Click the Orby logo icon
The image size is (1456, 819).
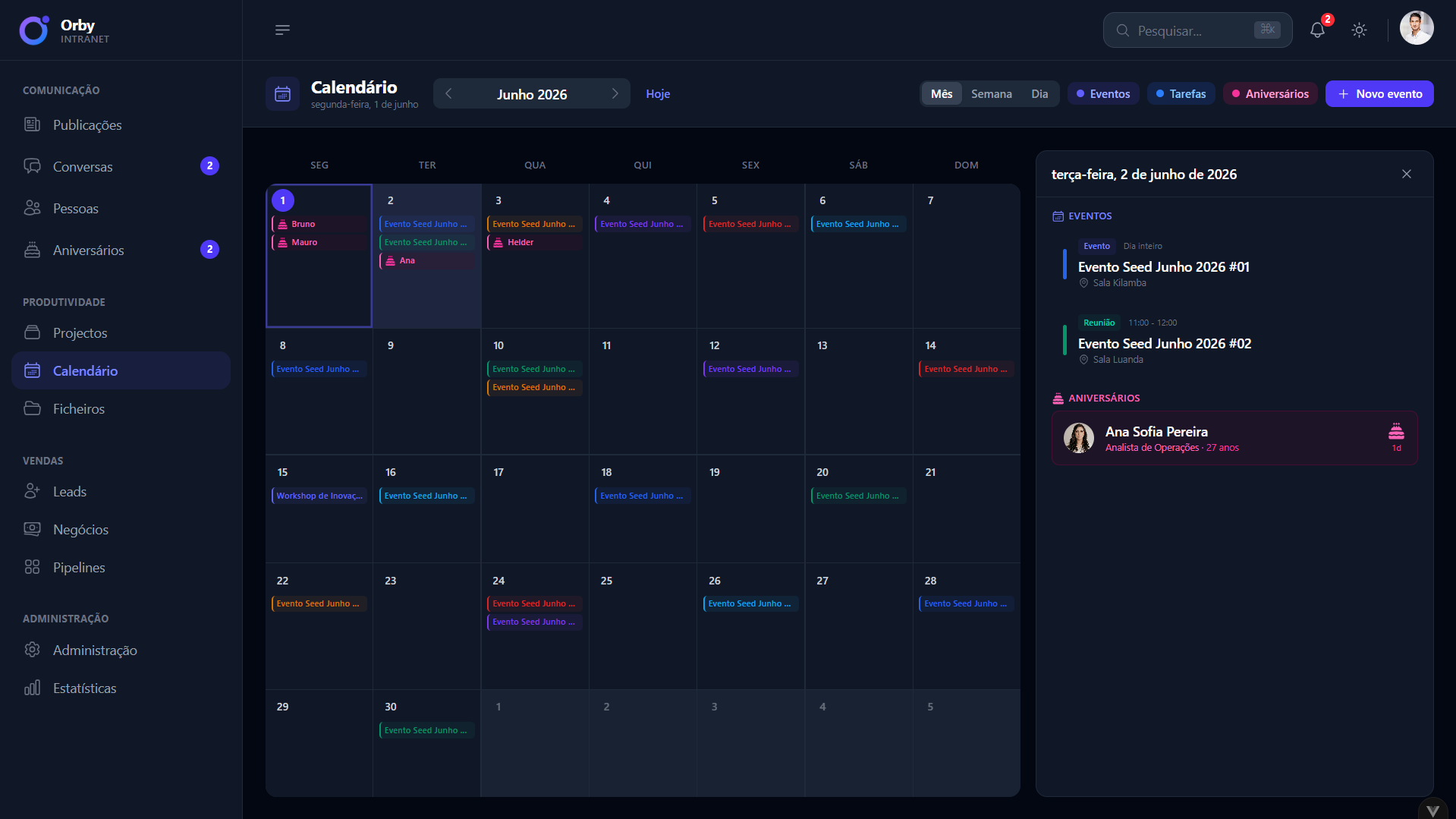(x=34, y=30)
